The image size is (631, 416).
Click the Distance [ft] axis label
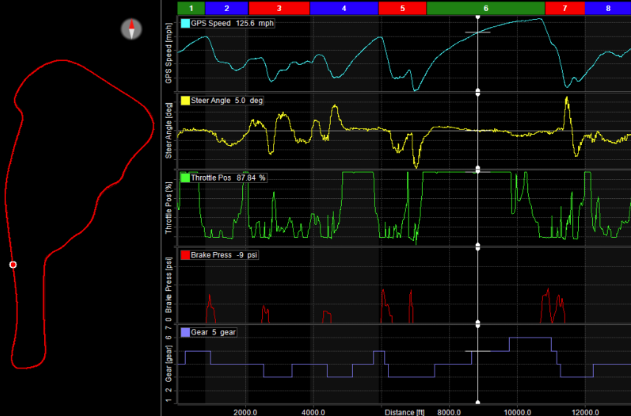[410, 410]
